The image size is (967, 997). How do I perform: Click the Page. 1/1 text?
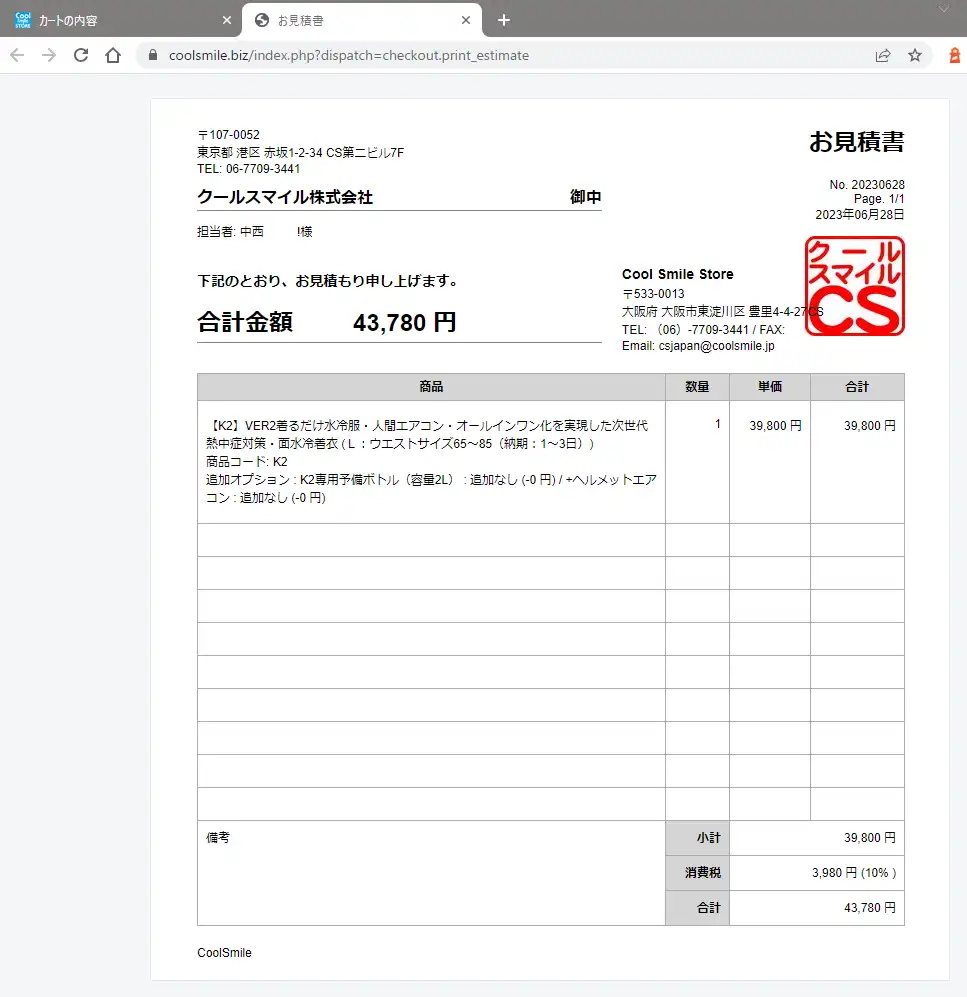pyautogui.click(x=879, y=199)
